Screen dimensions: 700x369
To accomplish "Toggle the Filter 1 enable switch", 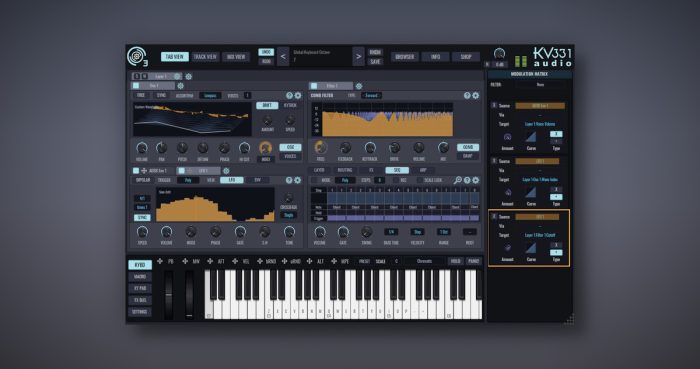I will [314, 86].
